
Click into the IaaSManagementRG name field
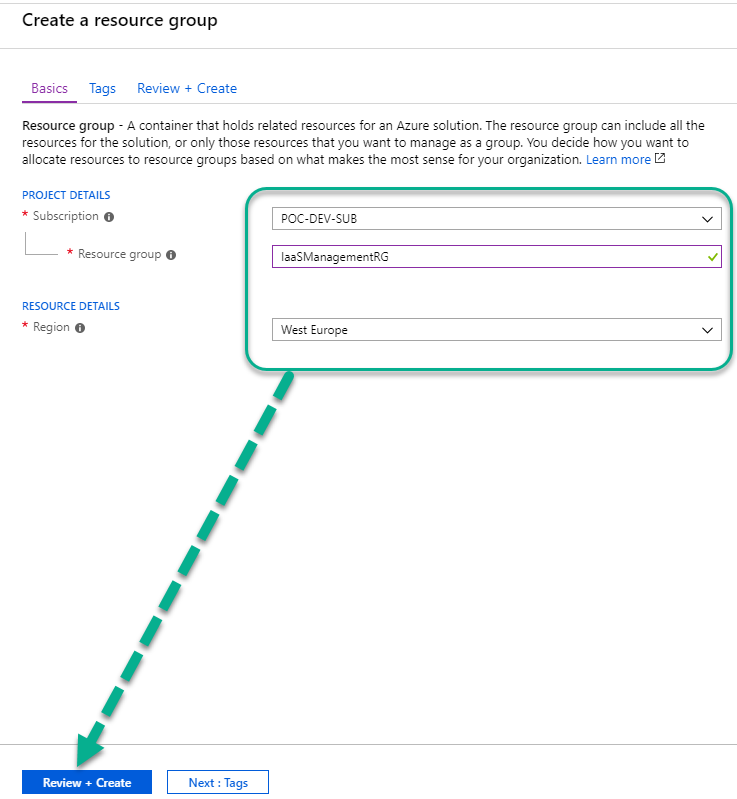point(497,256)
